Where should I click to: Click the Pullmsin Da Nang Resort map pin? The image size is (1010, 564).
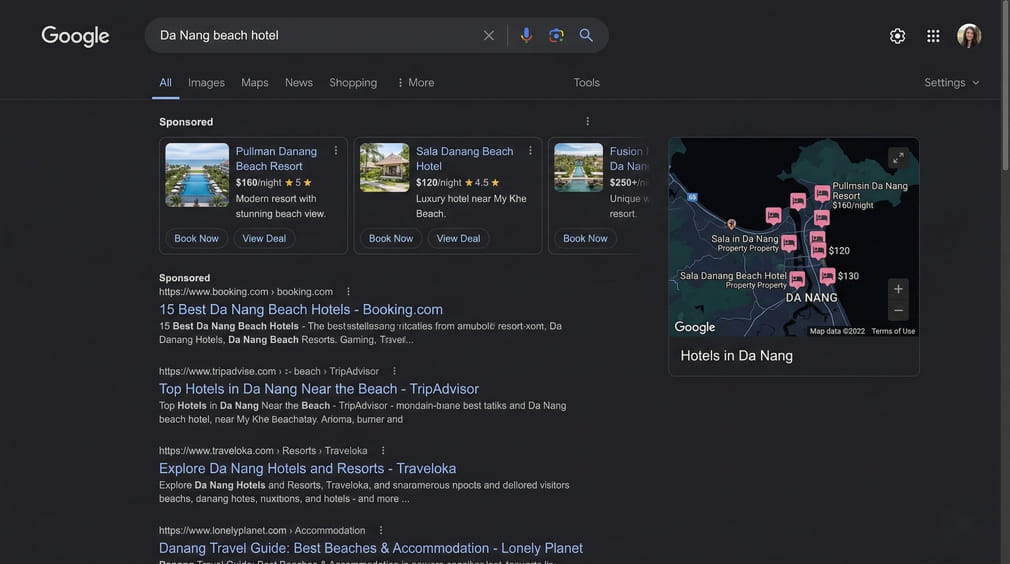(x=822, y=193)
